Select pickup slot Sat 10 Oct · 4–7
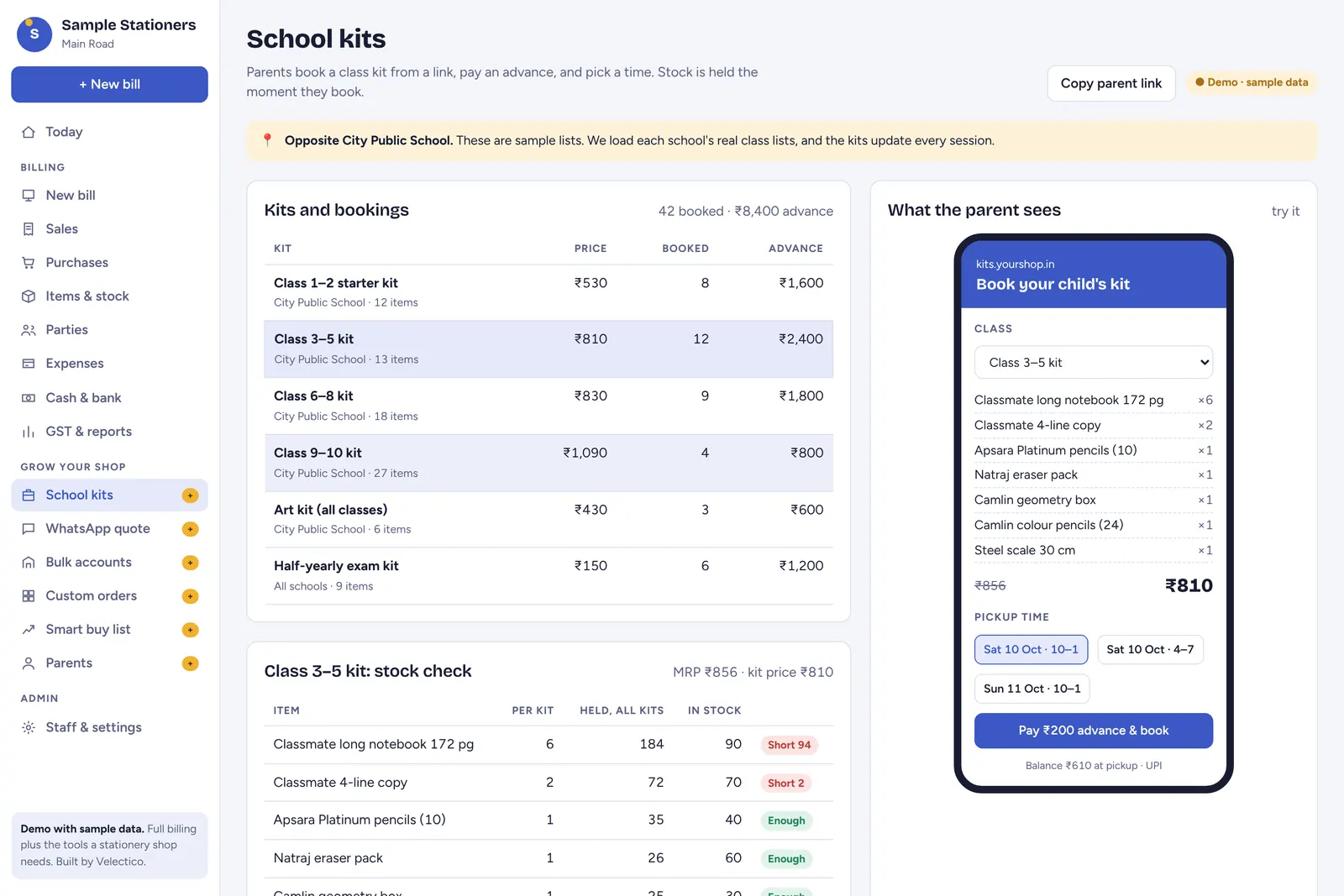Screen dimensions: 1344x896 [1150, 649]
